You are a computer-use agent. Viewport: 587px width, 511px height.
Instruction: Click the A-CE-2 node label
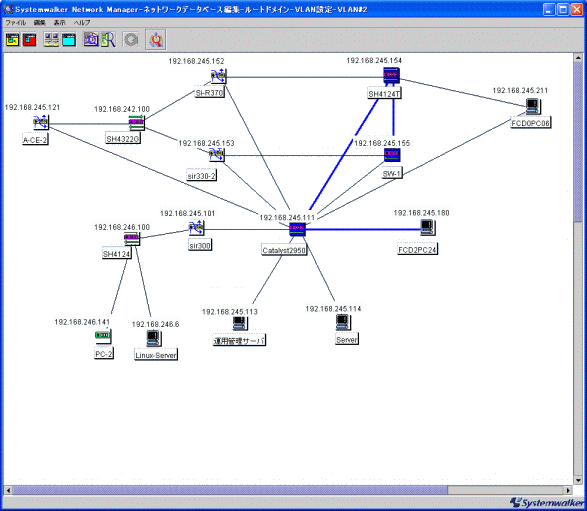click(35, 140)
